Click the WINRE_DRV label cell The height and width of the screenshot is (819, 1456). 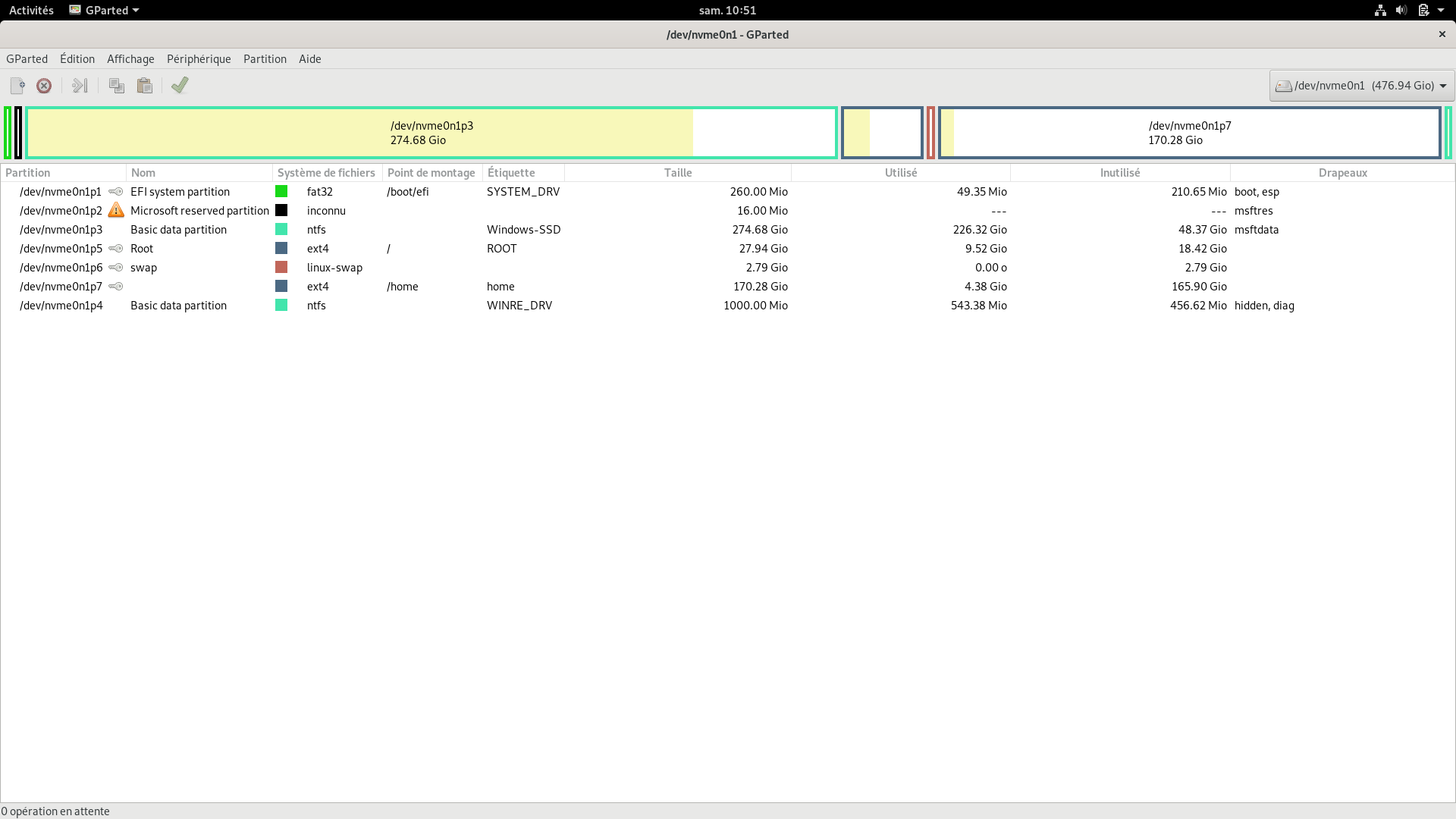(x=519, y=306)
